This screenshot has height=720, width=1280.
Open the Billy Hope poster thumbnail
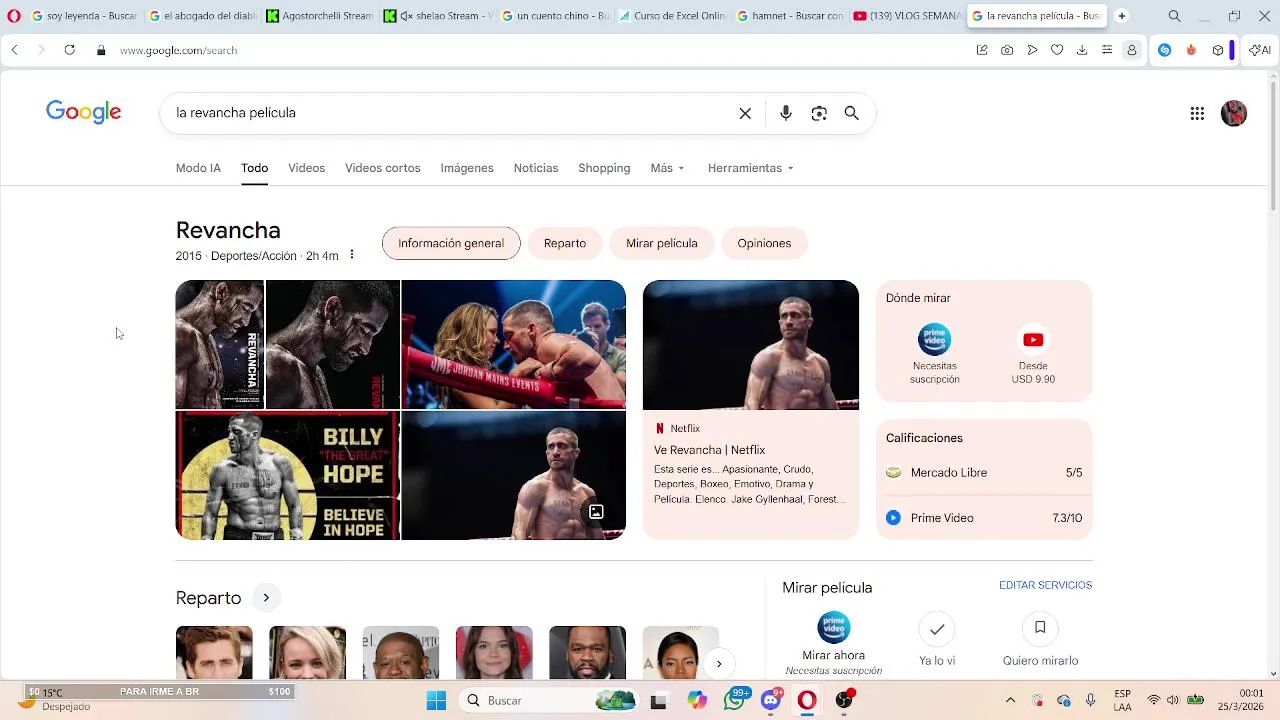[x=287, y=475]
